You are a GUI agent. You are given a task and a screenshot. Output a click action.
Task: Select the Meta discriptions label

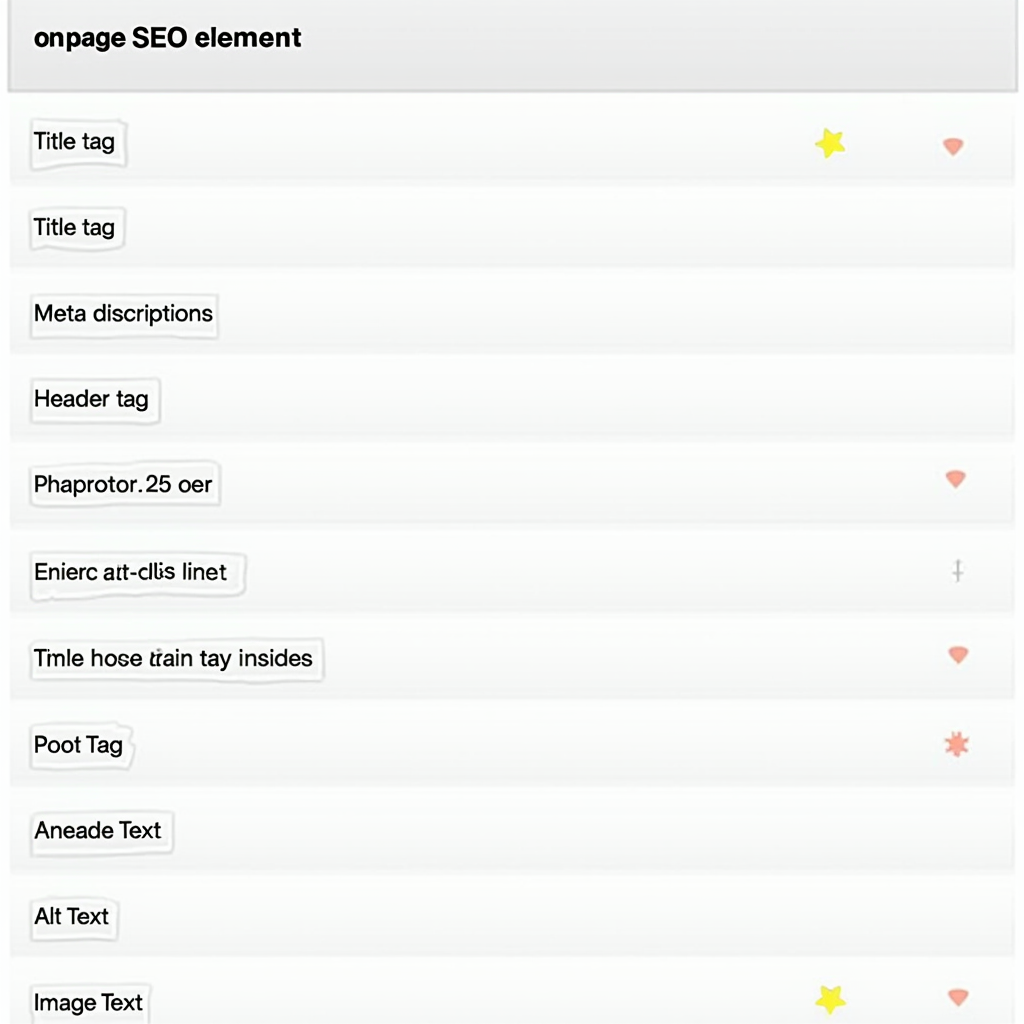pyautogui.click(x=123, y=314)
